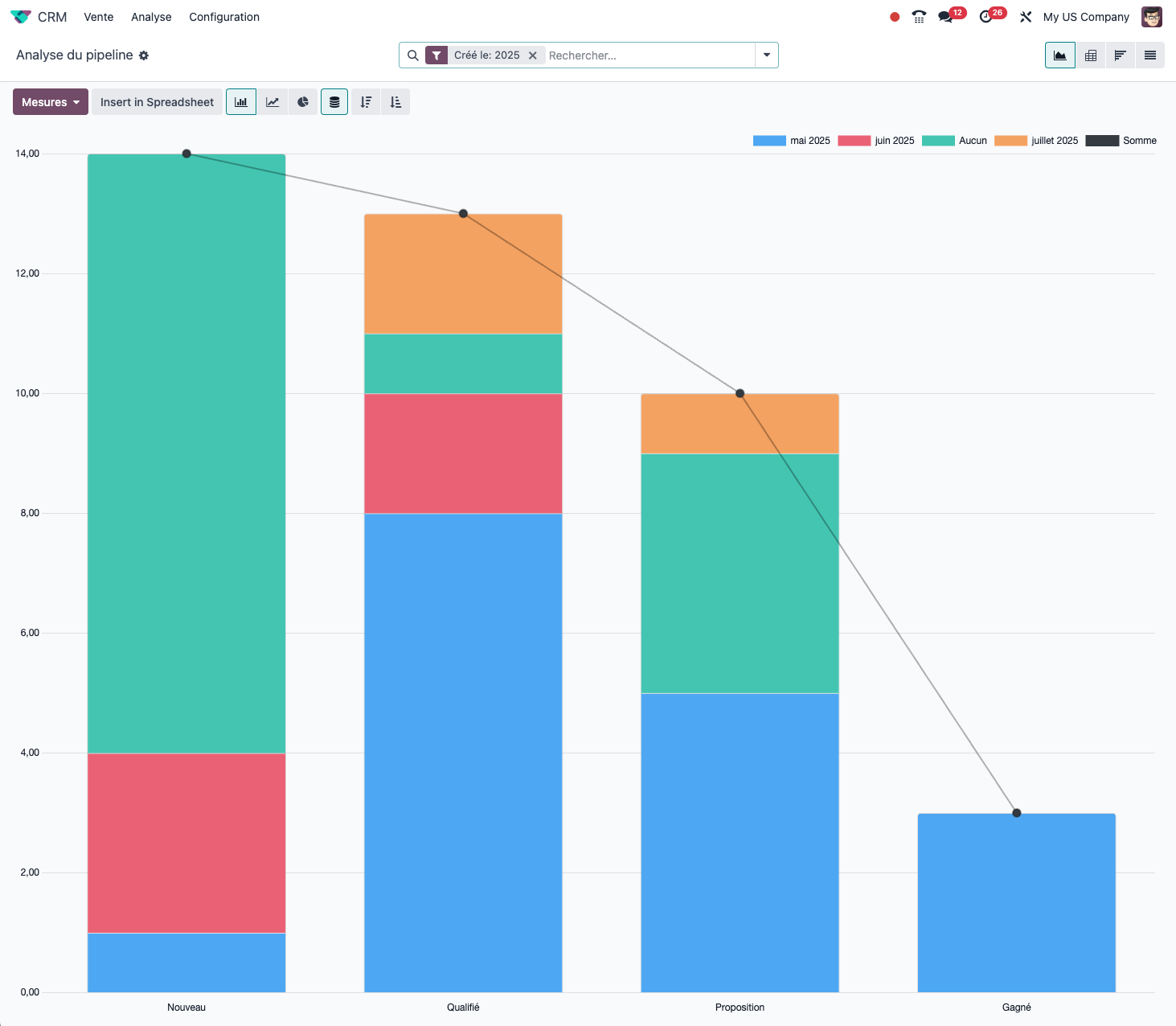This screenshot has height=1026, width=1176.
Task: Click the user avatar picture
Action: click(1152, 17)
